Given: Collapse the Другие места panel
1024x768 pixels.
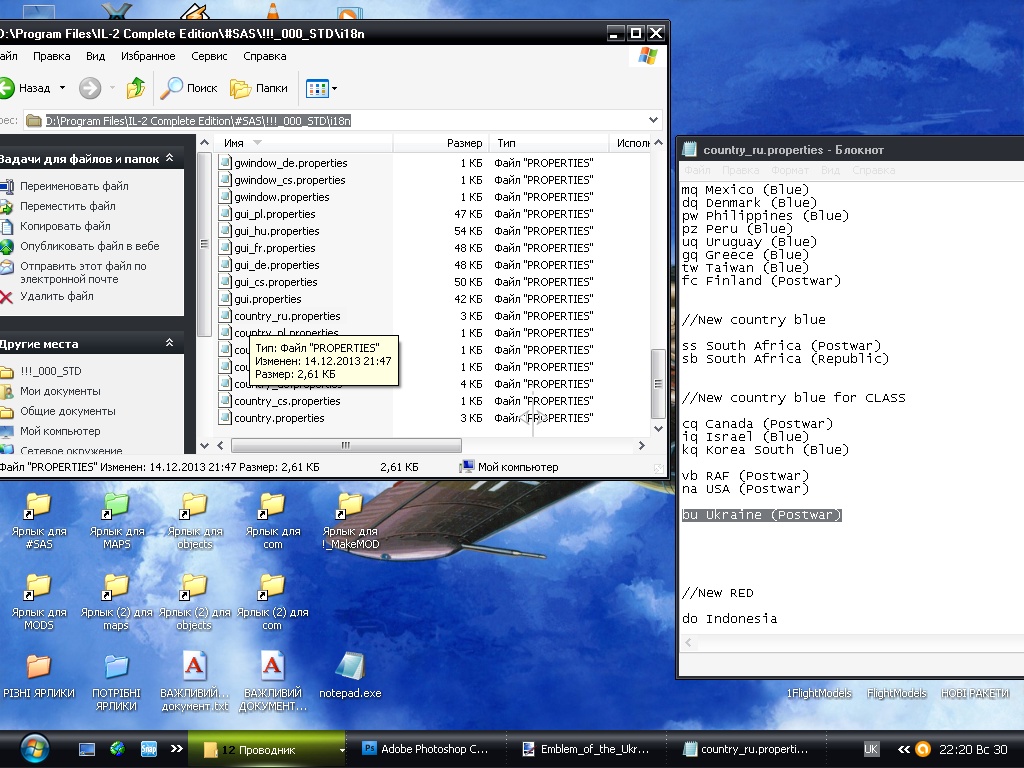Looking at the screenshot, I should 170,343.
